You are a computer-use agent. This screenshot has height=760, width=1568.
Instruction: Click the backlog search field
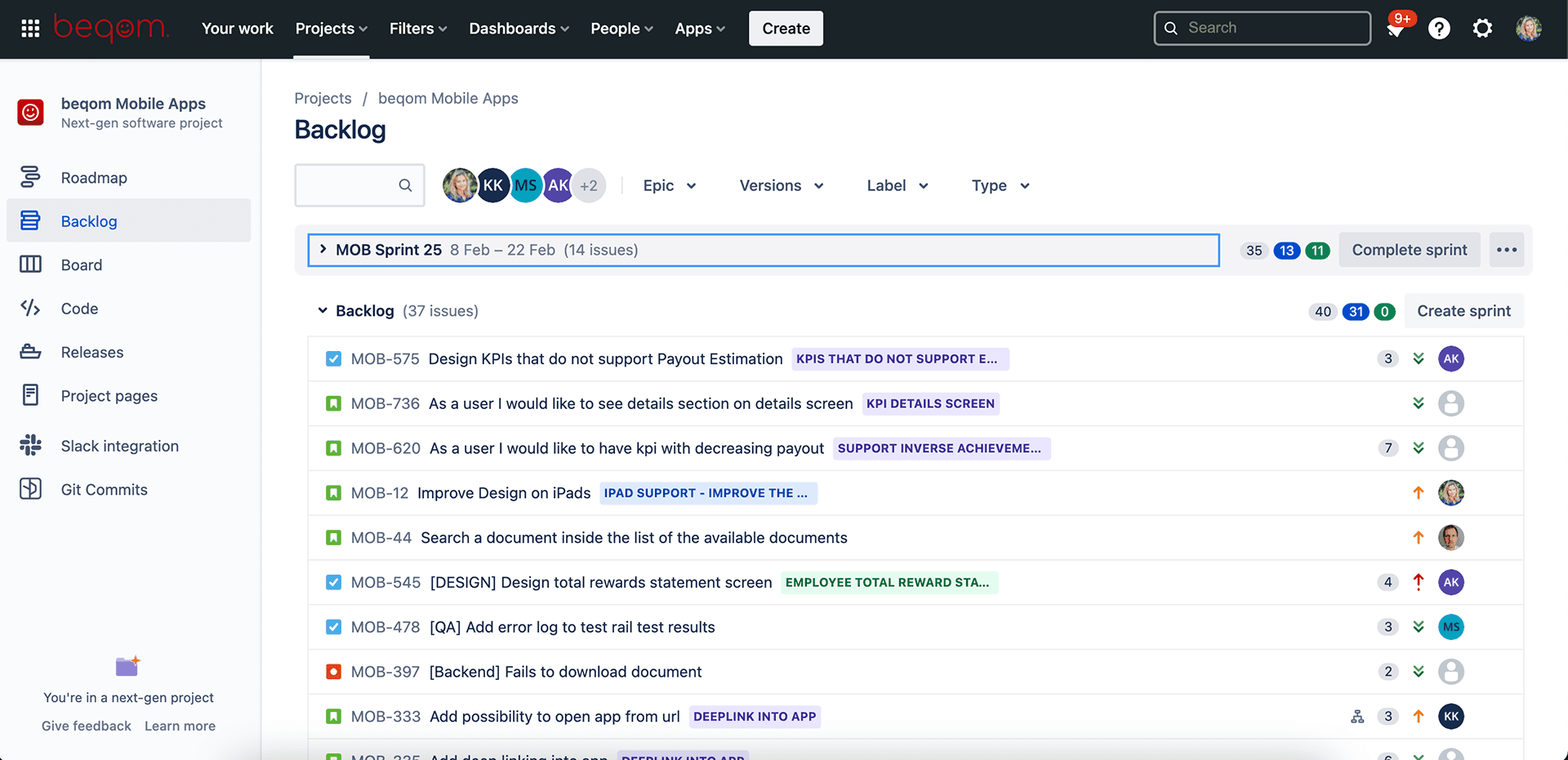pyautogui.click(x=351, y=185)
